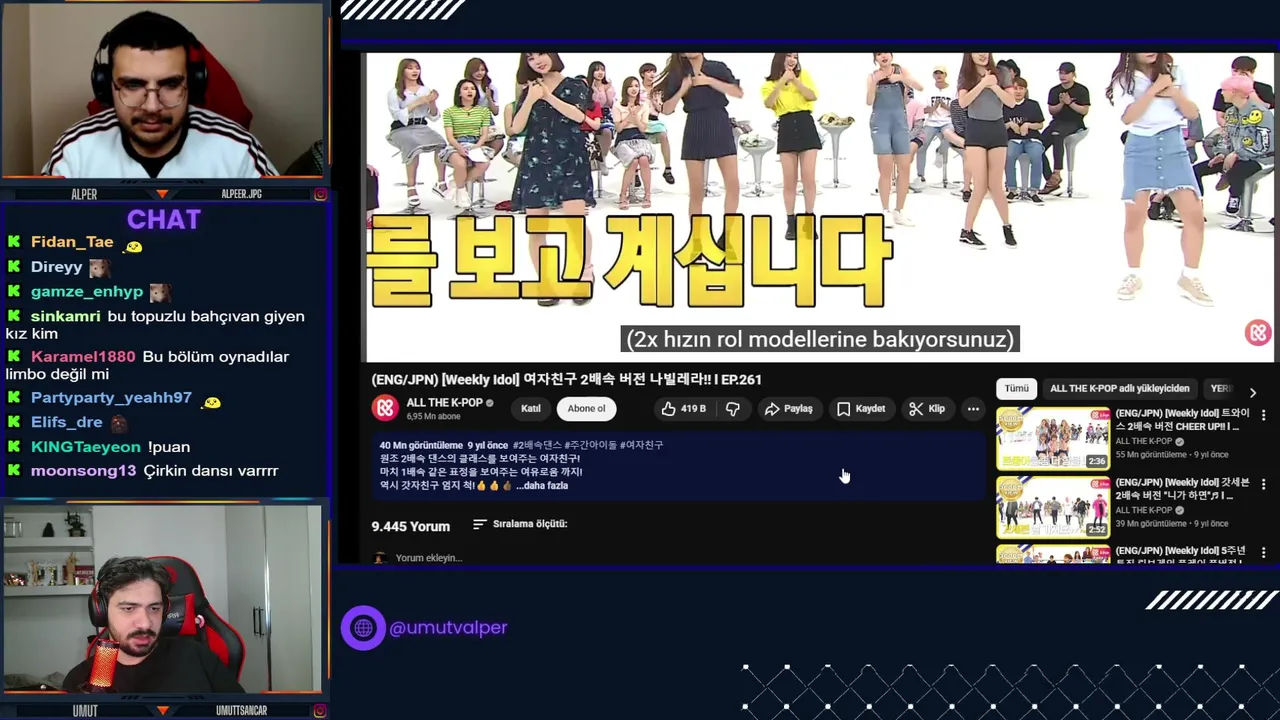Open the options menu for the CHEER UP video
This screenshot has height=720, width=1280.
[x=1263, y=415]
